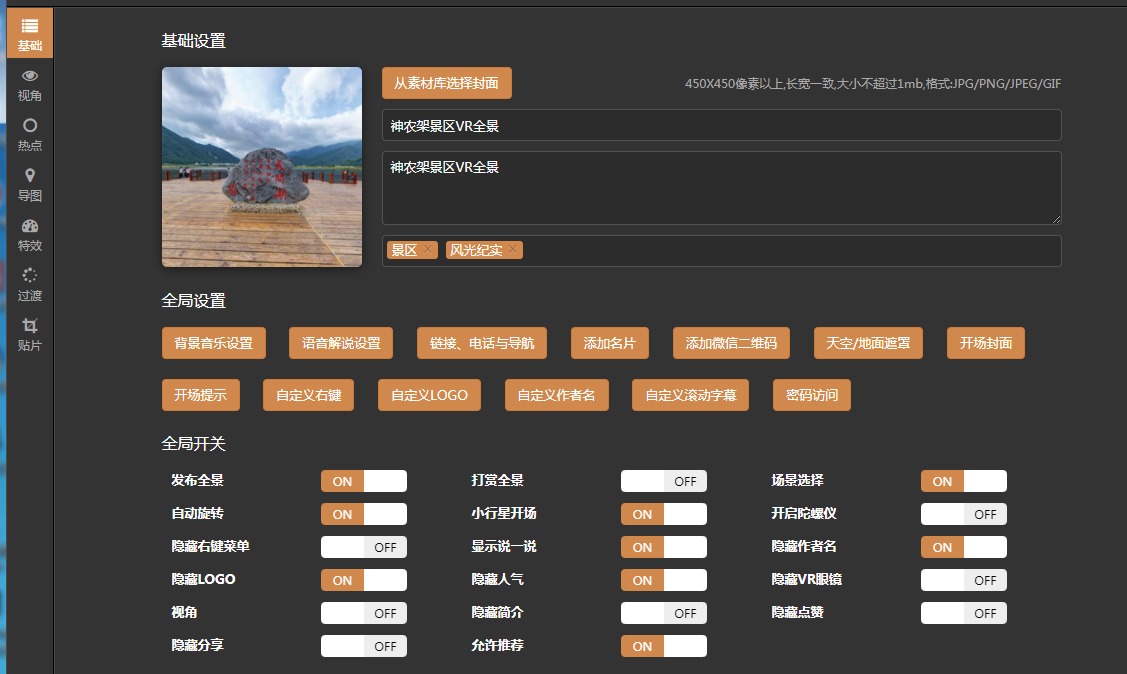Screen dimensions: 1127x674
Task: Open the 特效 effects palette icon
Action: coord(30,226)
